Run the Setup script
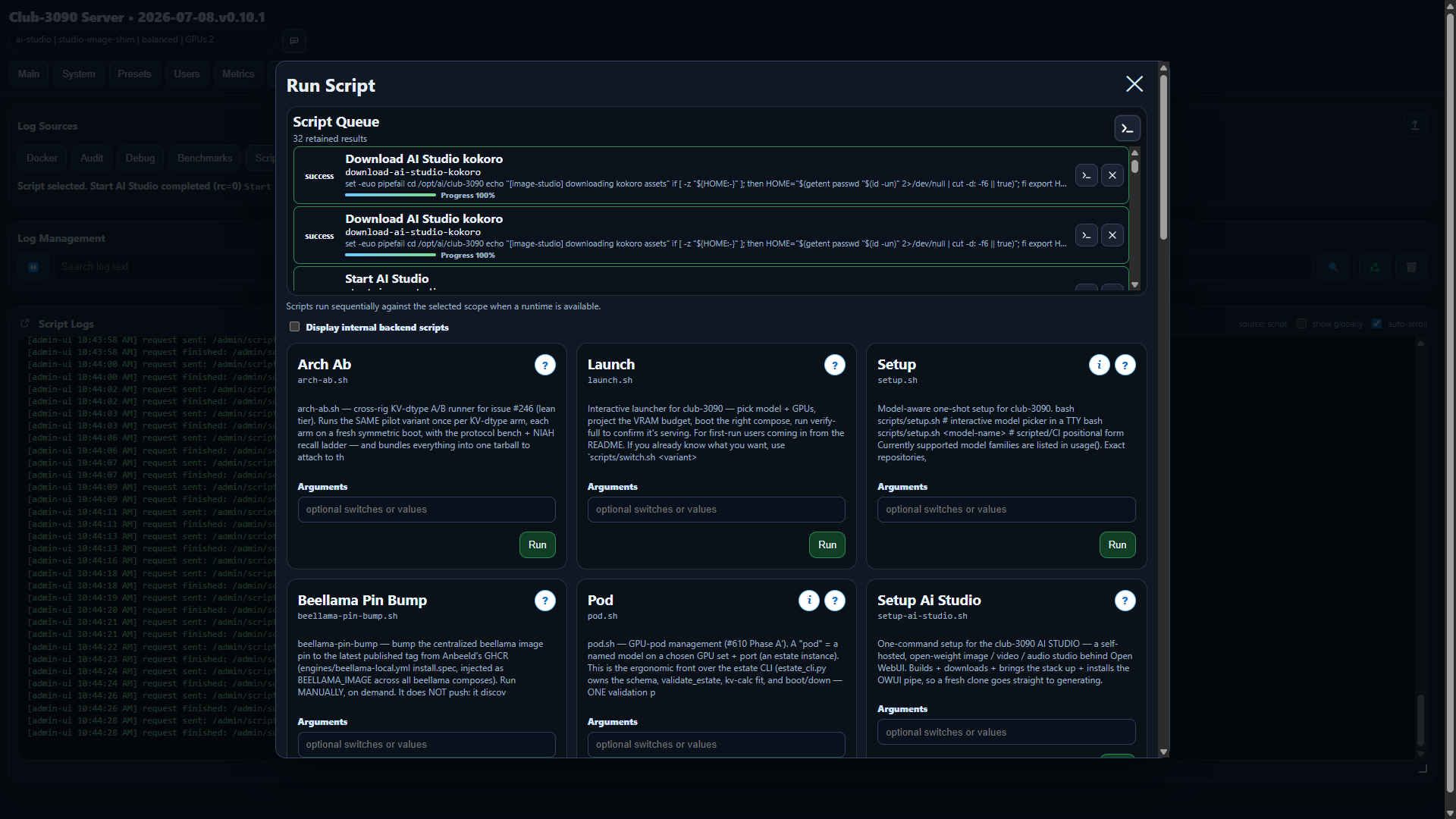Viewport: 1456px width, 819px height. (1118, 545)
